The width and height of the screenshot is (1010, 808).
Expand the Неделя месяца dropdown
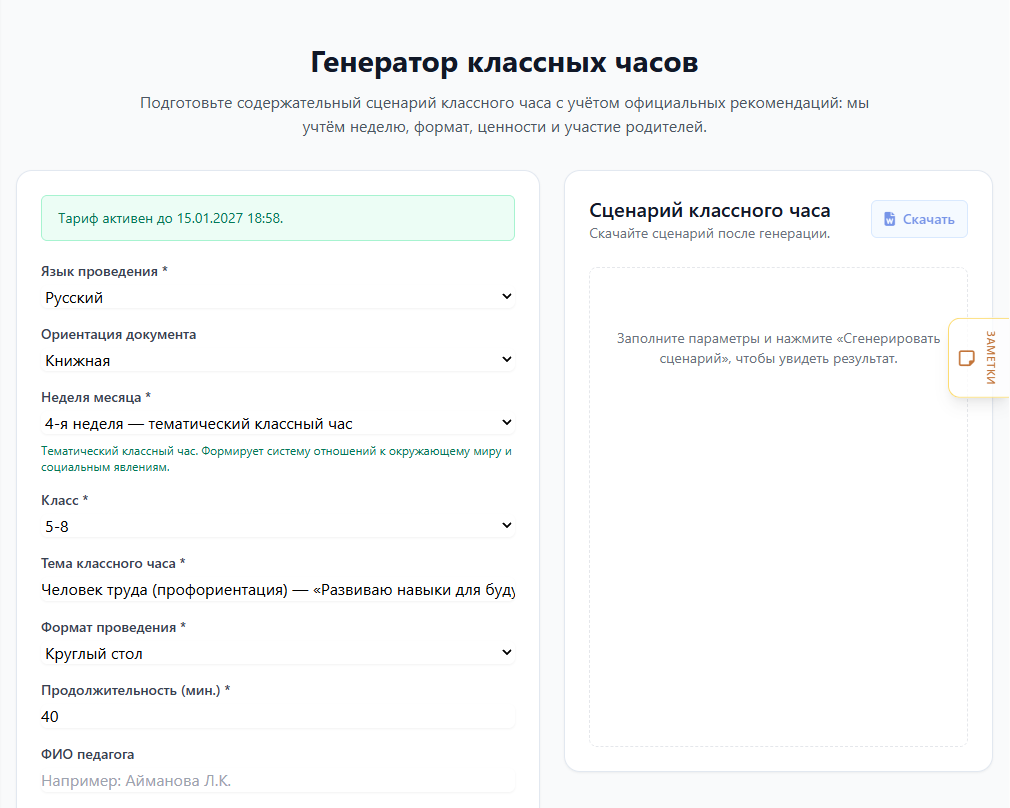278,423
